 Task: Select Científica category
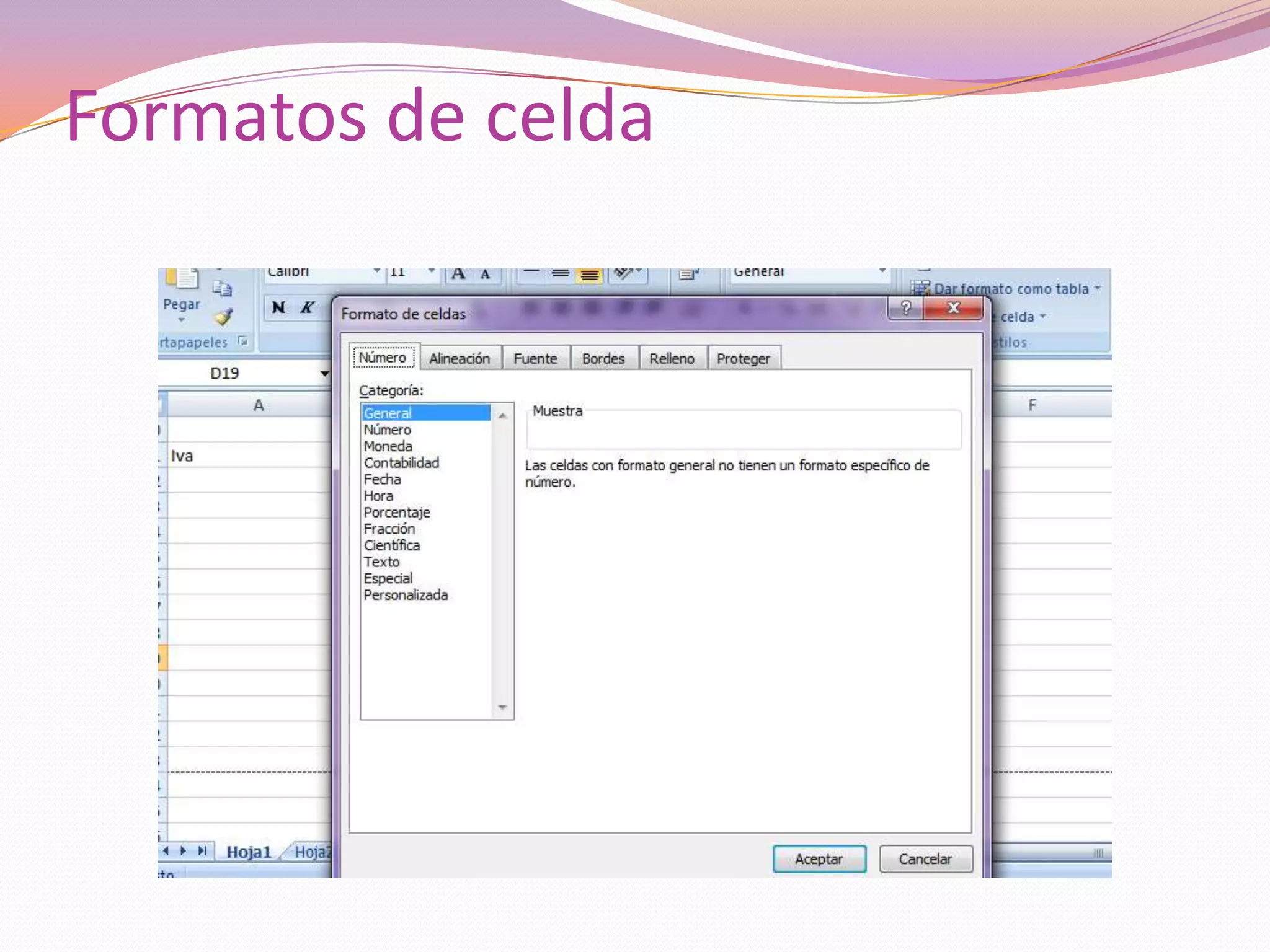(x=426, y=545)
